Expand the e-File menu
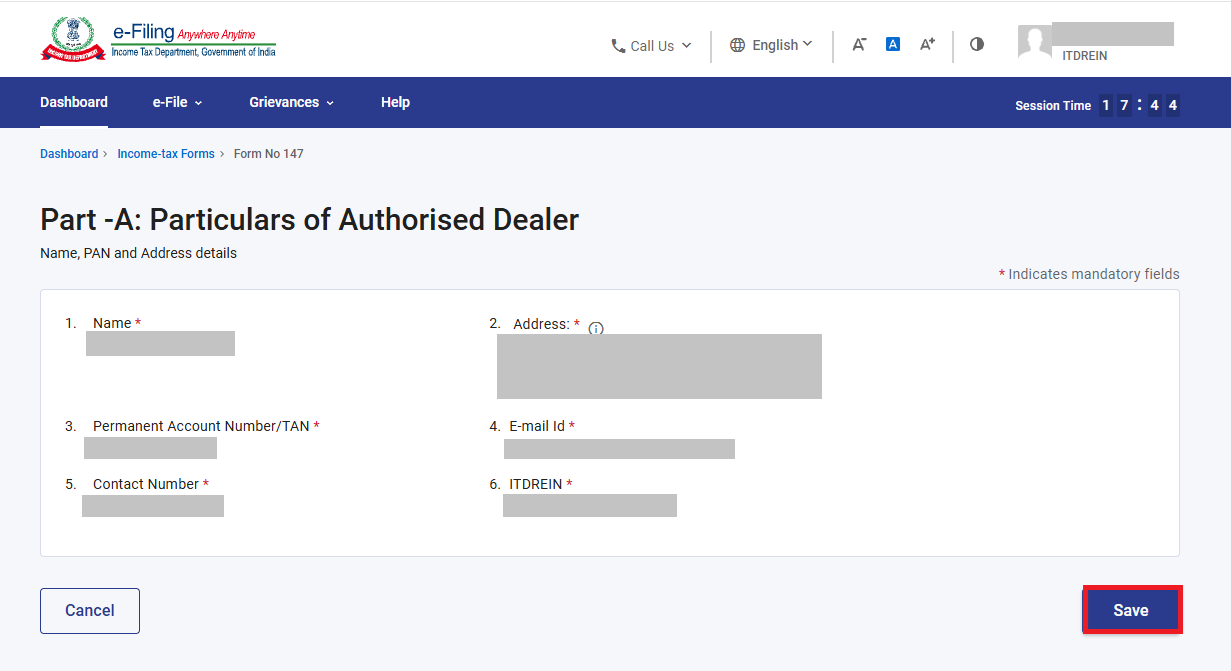This screenshot has width=1231, height=671. click(x=177, y=102)
